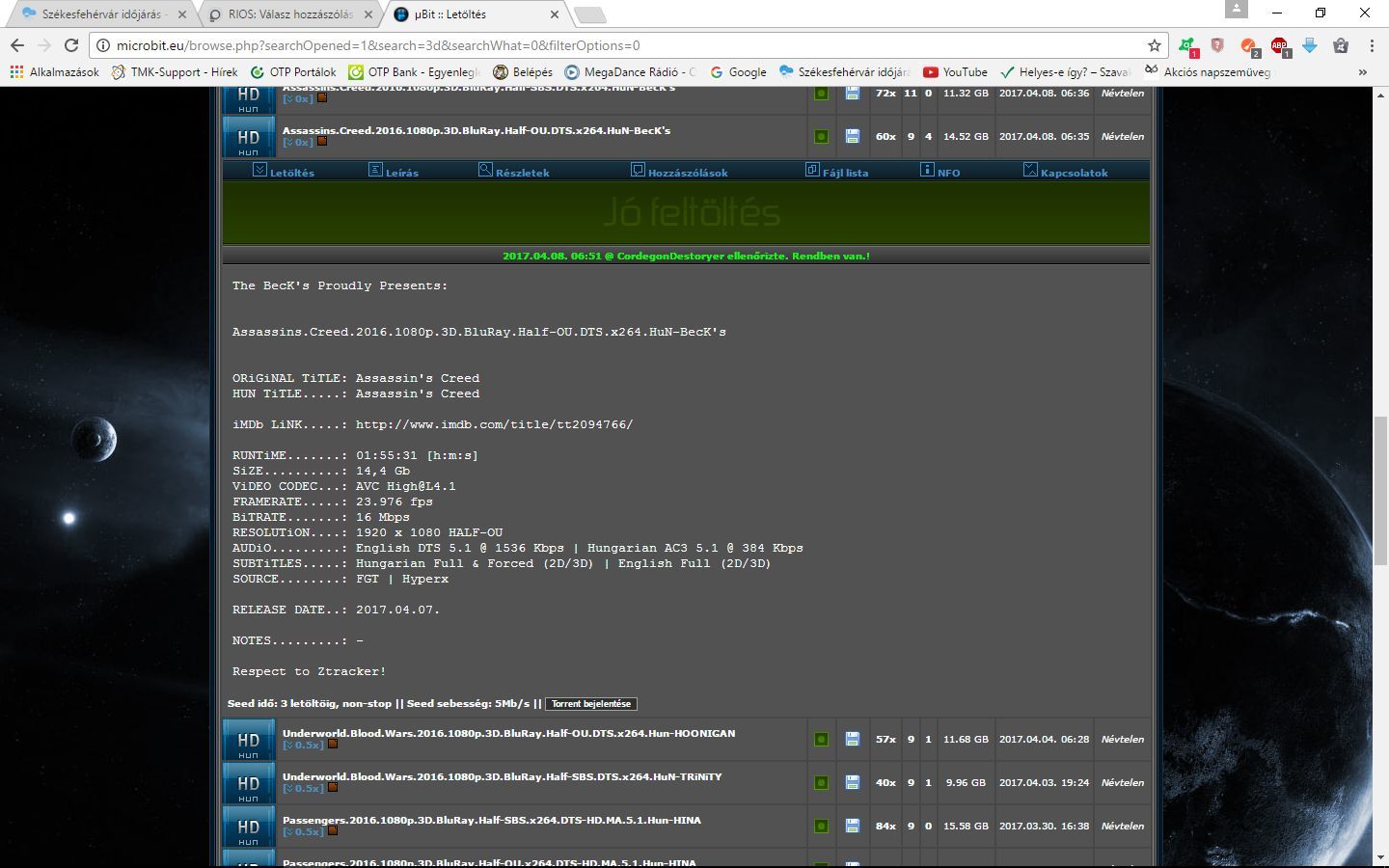The height and width of the screenshot is (868, 1389).
Task: Open Passengers Half-SBS Hun-HINA torrent title
Action: pos(492,820)
